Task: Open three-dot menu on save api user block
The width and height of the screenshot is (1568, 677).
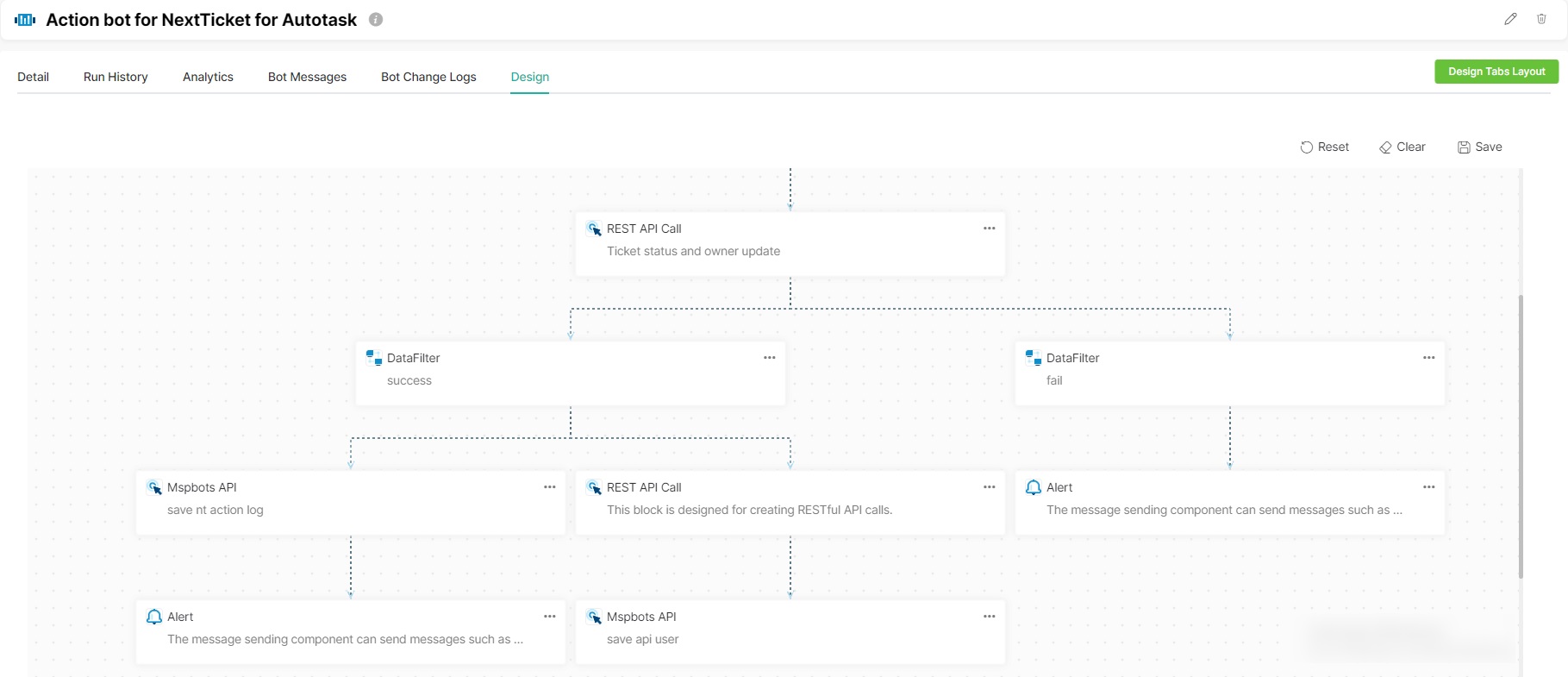Action: (989, 617)
